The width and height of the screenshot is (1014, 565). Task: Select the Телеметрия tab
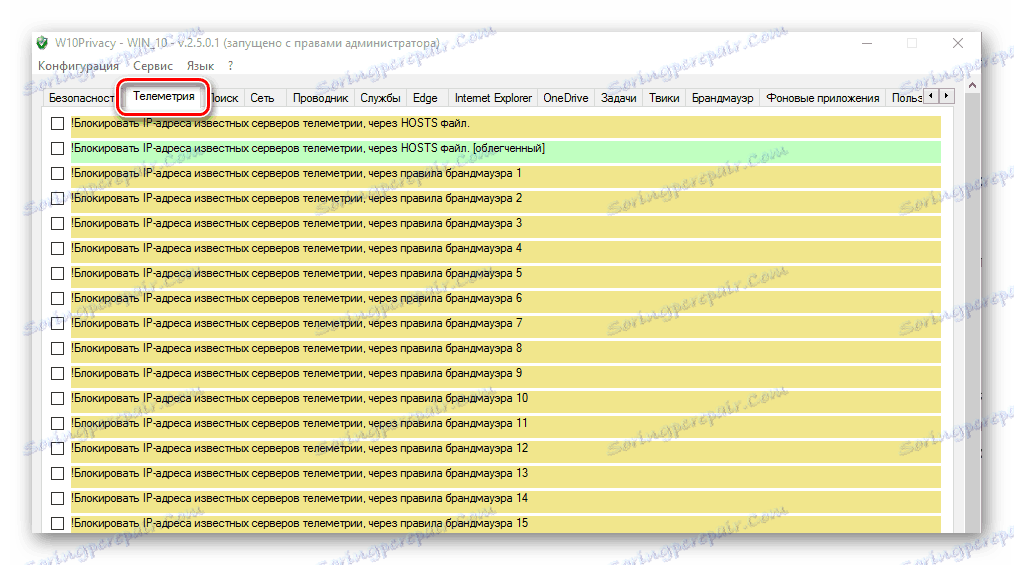164,96
